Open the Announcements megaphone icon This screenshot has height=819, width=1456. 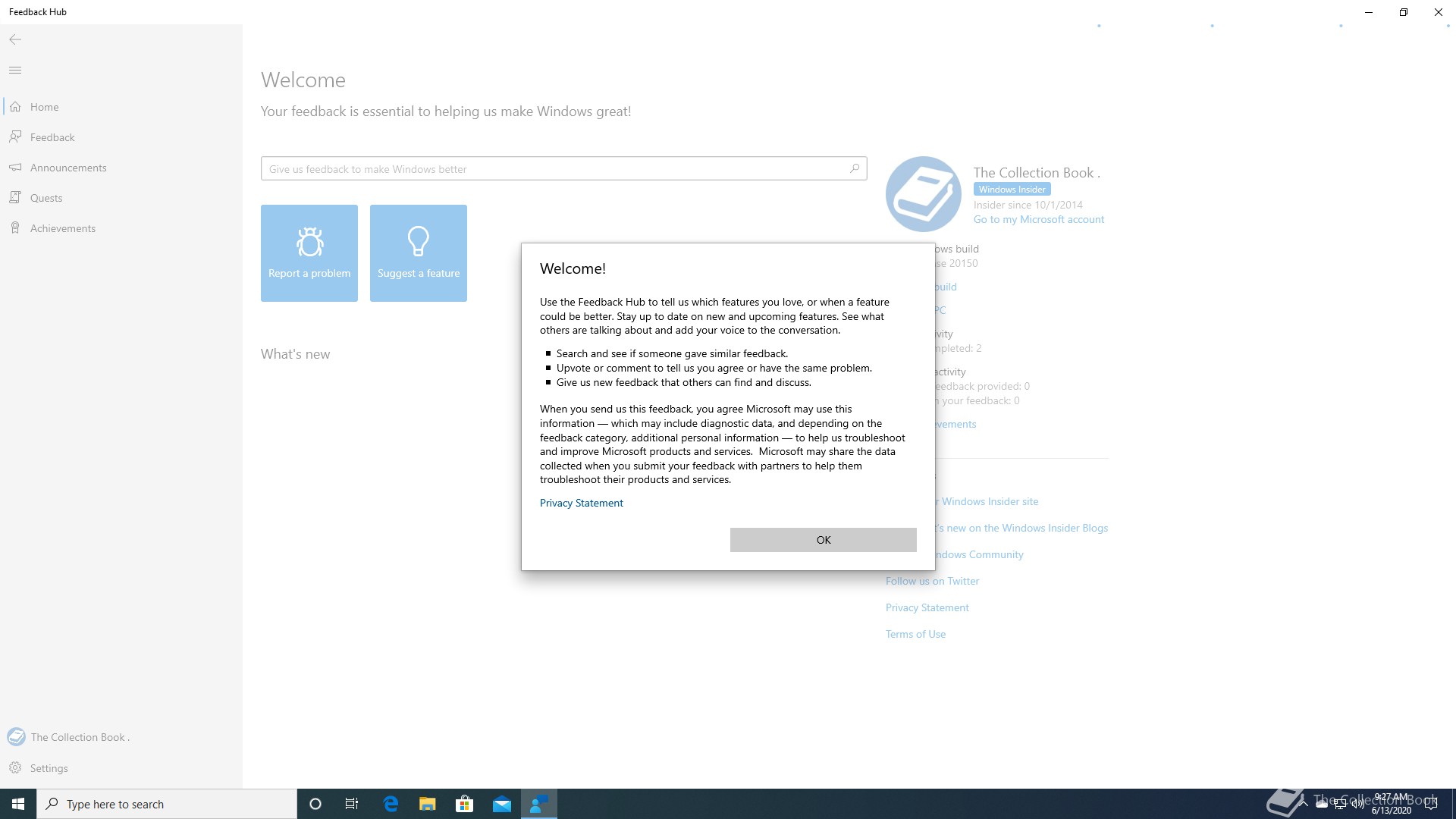[x=15, y=168]
